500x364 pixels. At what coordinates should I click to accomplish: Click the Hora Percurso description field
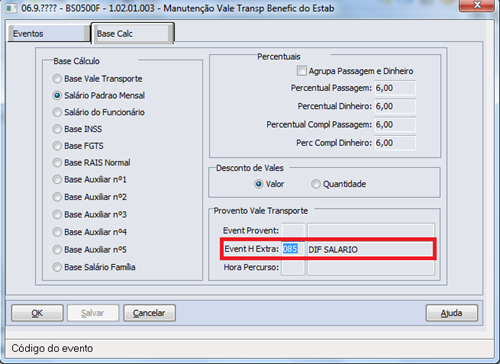371,268
